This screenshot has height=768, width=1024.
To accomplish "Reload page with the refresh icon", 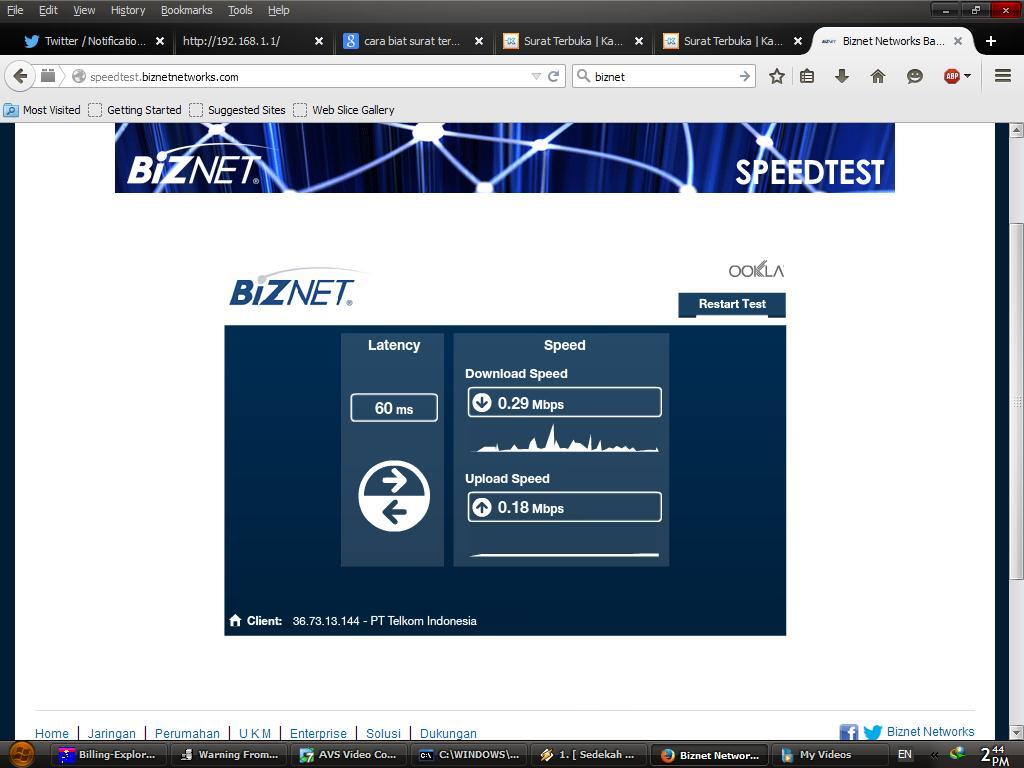I will coord(553,76).
